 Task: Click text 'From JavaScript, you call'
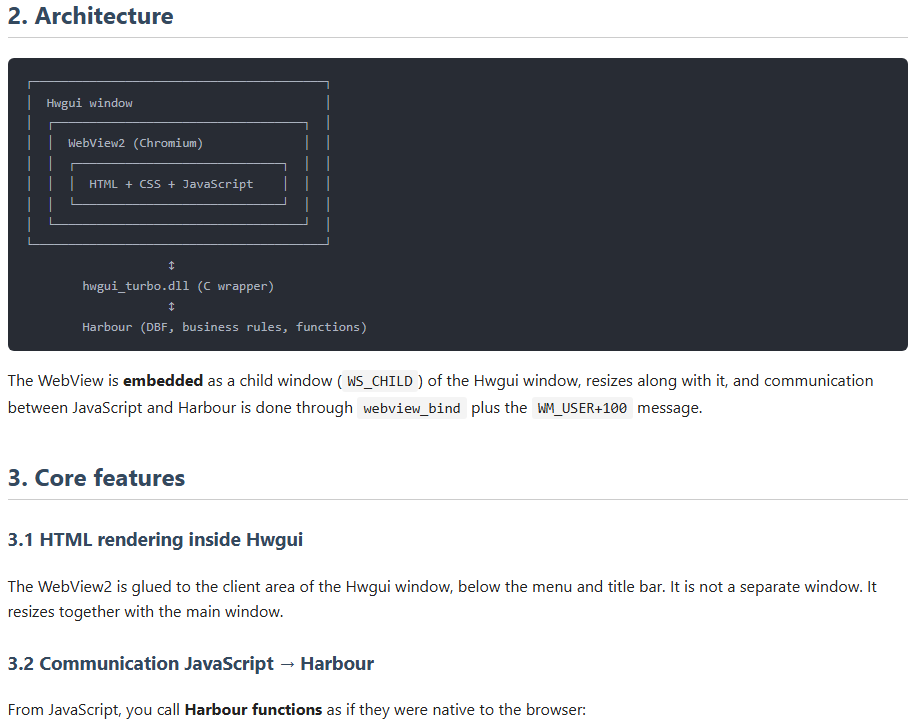tap(94, 710)
